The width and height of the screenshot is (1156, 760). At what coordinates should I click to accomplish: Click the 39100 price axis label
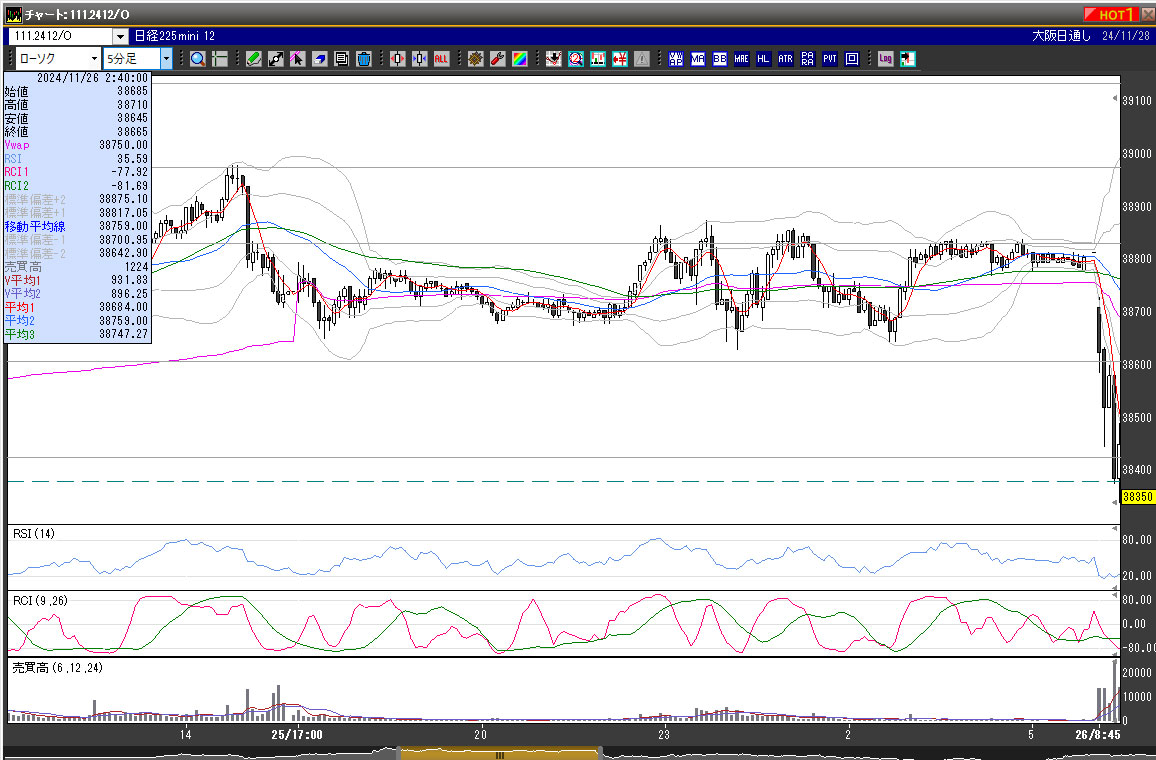[x=1137, y=100]
